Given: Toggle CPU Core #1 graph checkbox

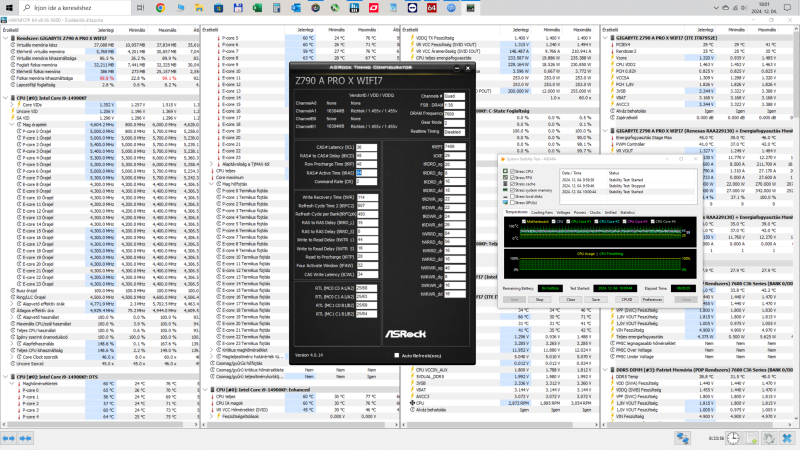Looking at the screenshot, I should point(567,221).
